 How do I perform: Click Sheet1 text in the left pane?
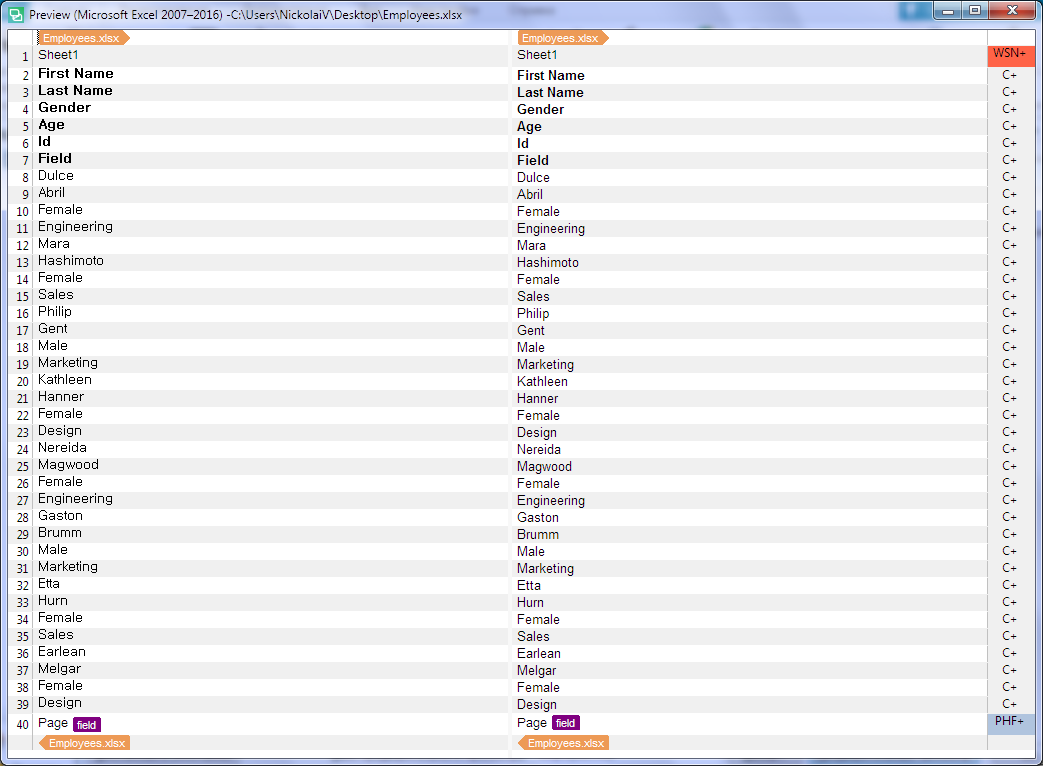click(x=58, y=55)
